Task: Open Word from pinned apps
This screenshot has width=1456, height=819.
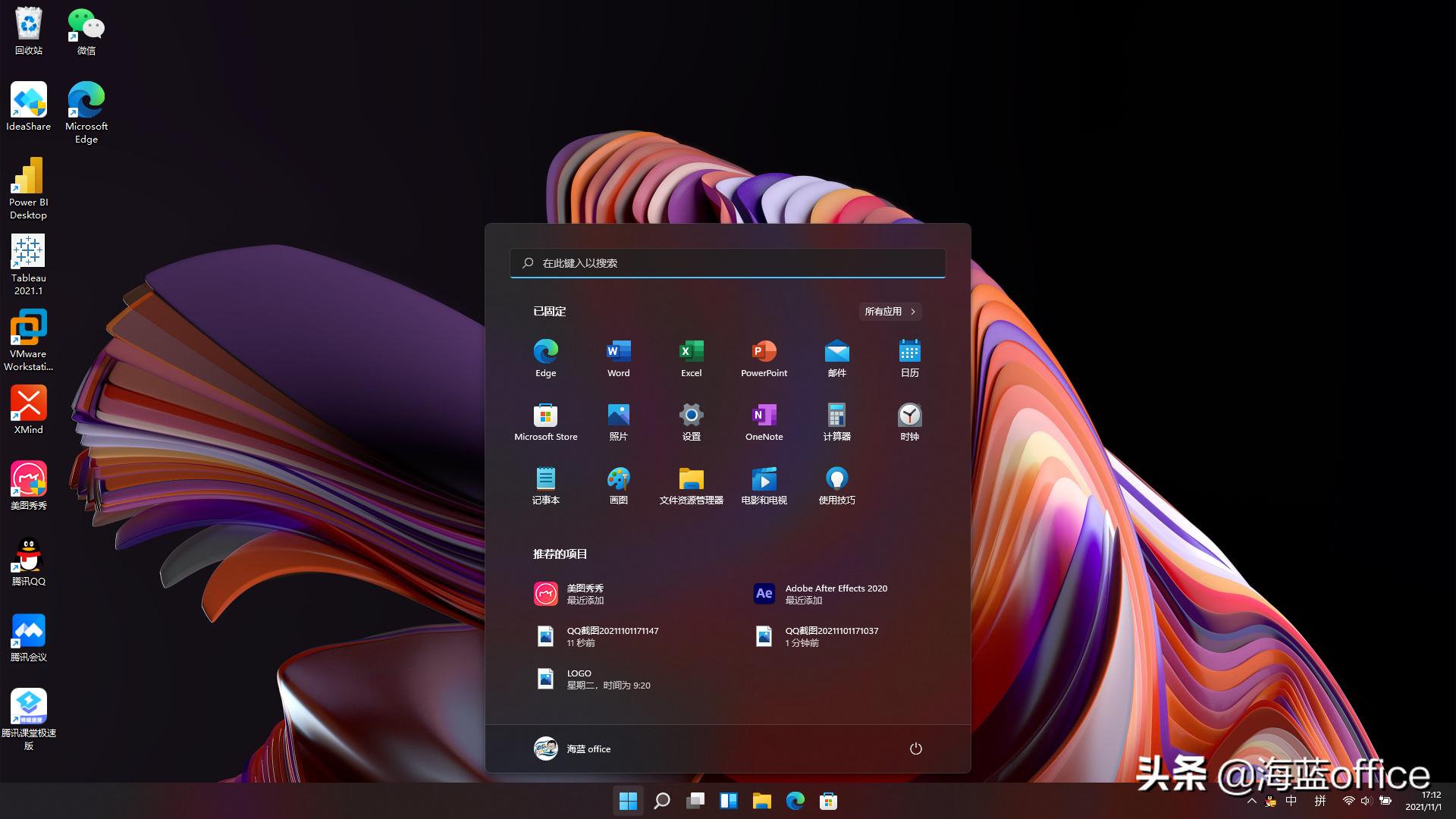Action: tap(618, 356)
